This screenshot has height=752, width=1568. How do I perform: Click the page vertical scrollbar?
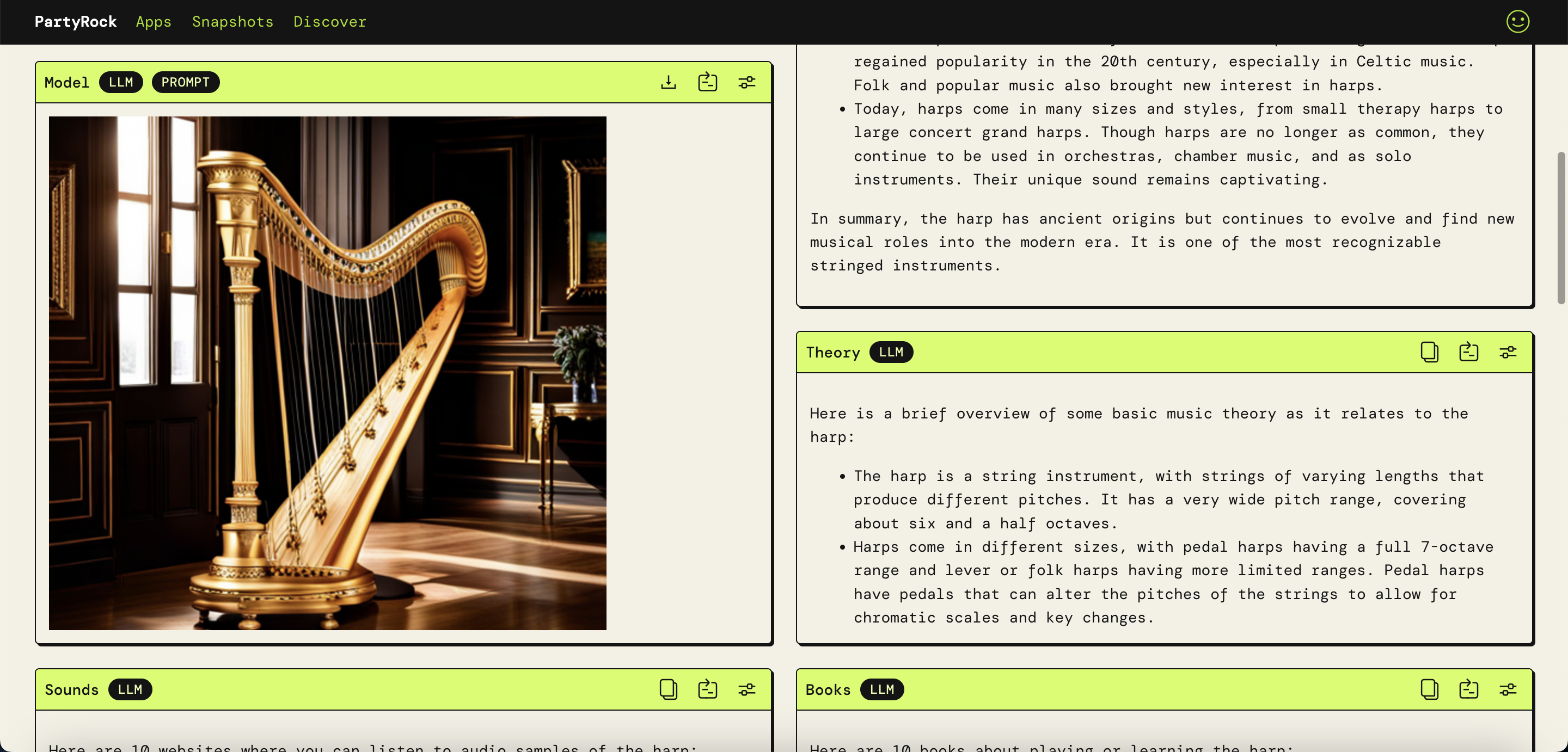(x=1561, y=228)
